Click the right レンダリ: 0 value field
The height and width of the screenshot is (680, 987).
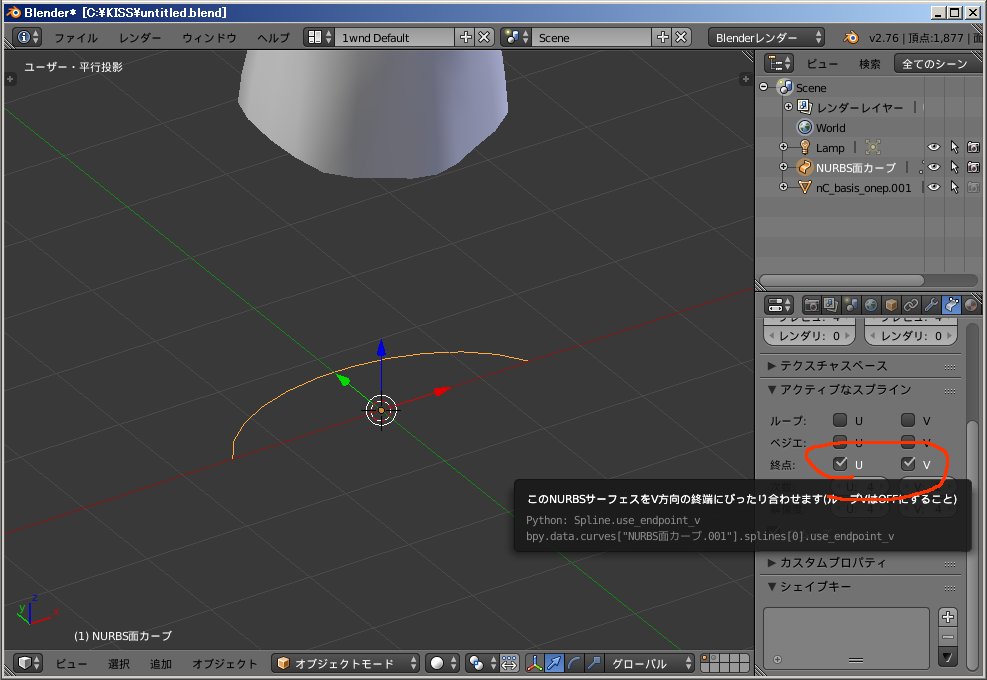911,336
